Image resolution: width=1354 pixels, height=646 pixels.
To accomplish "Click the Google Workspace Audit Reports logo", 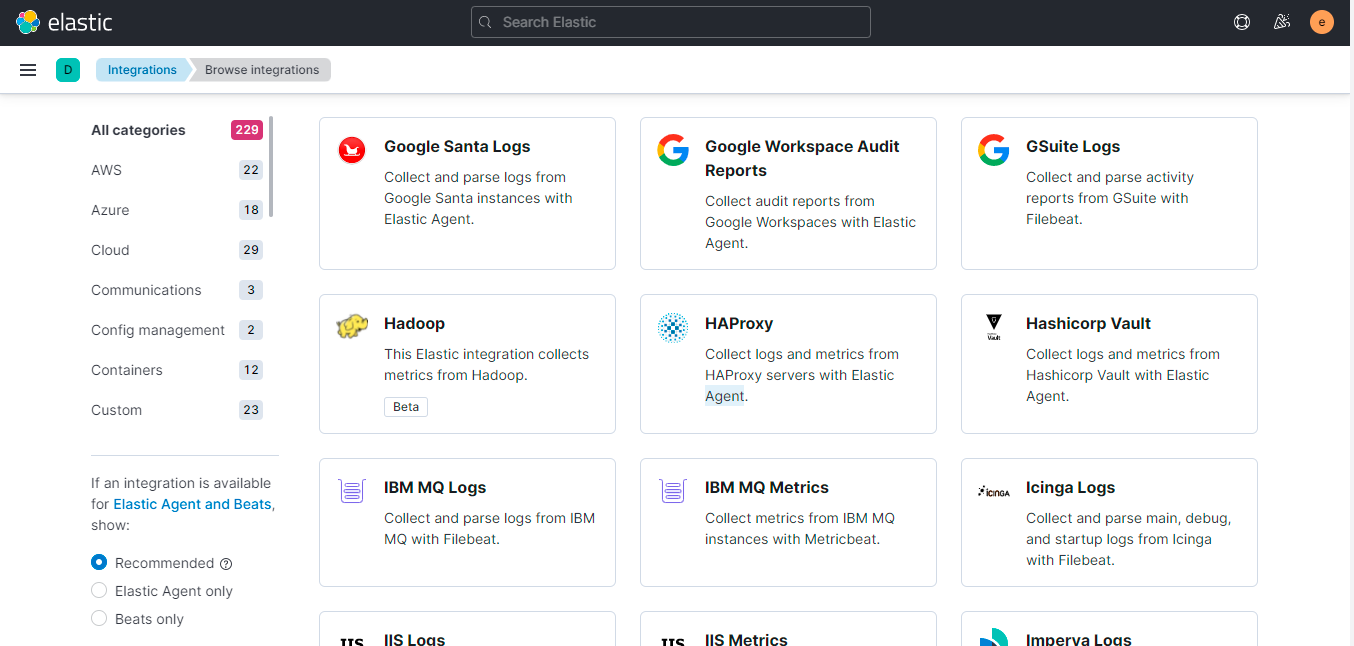I will pos(673,150).
